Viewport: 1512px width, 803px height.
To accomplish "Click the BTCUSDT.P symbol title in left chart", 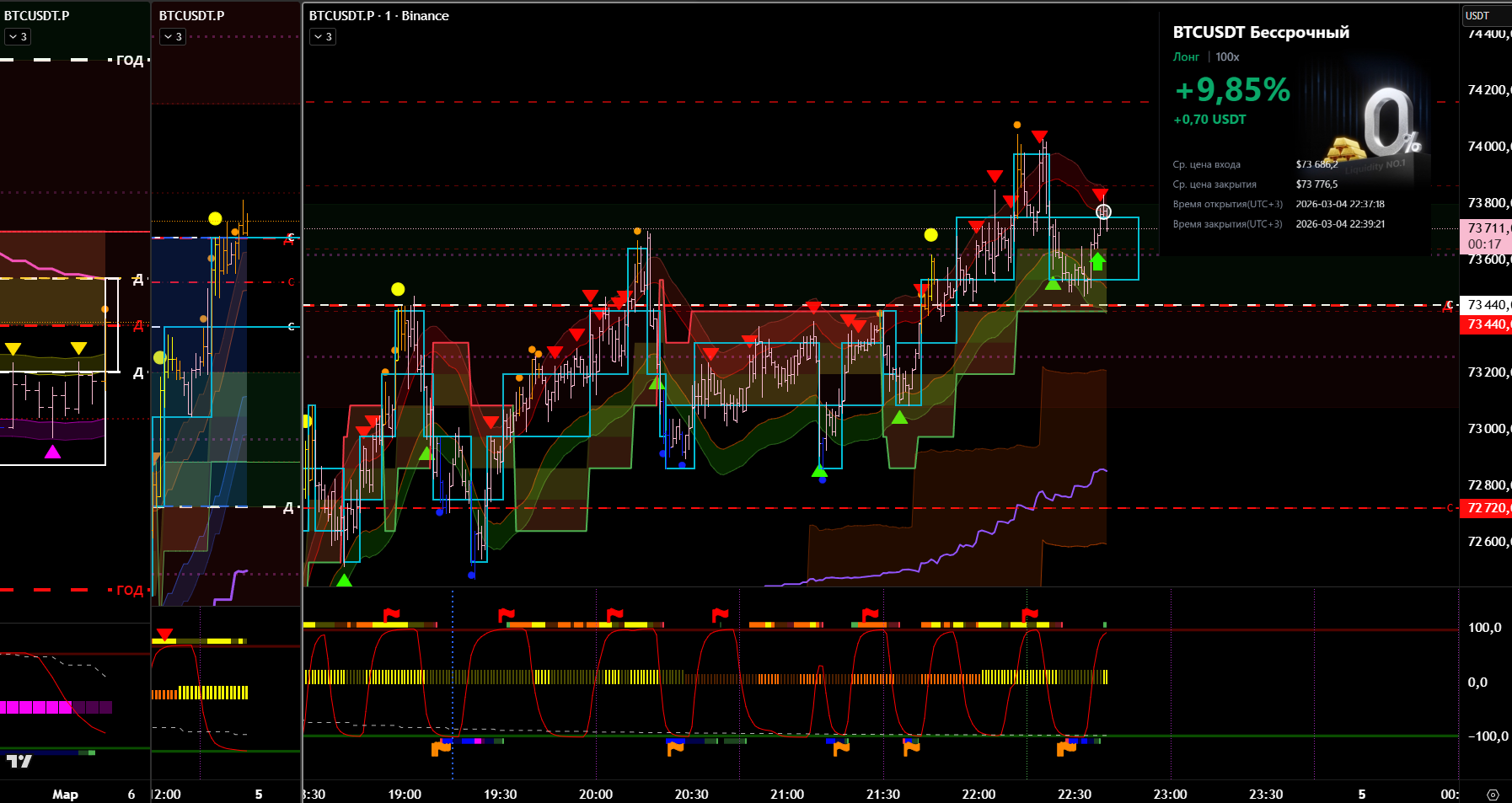I will pyautogui.click(x=37, y=16).
